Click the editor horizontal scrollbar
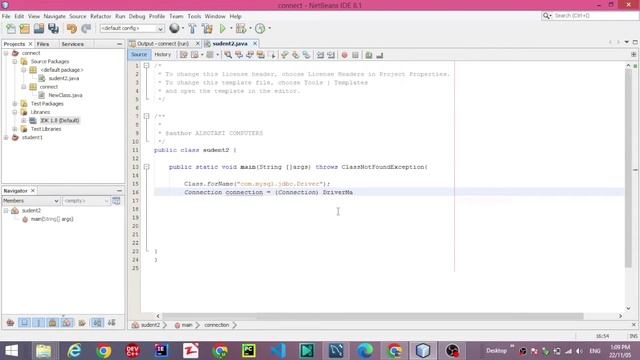This screenshot has width=640, height=360. pos(373,316)
